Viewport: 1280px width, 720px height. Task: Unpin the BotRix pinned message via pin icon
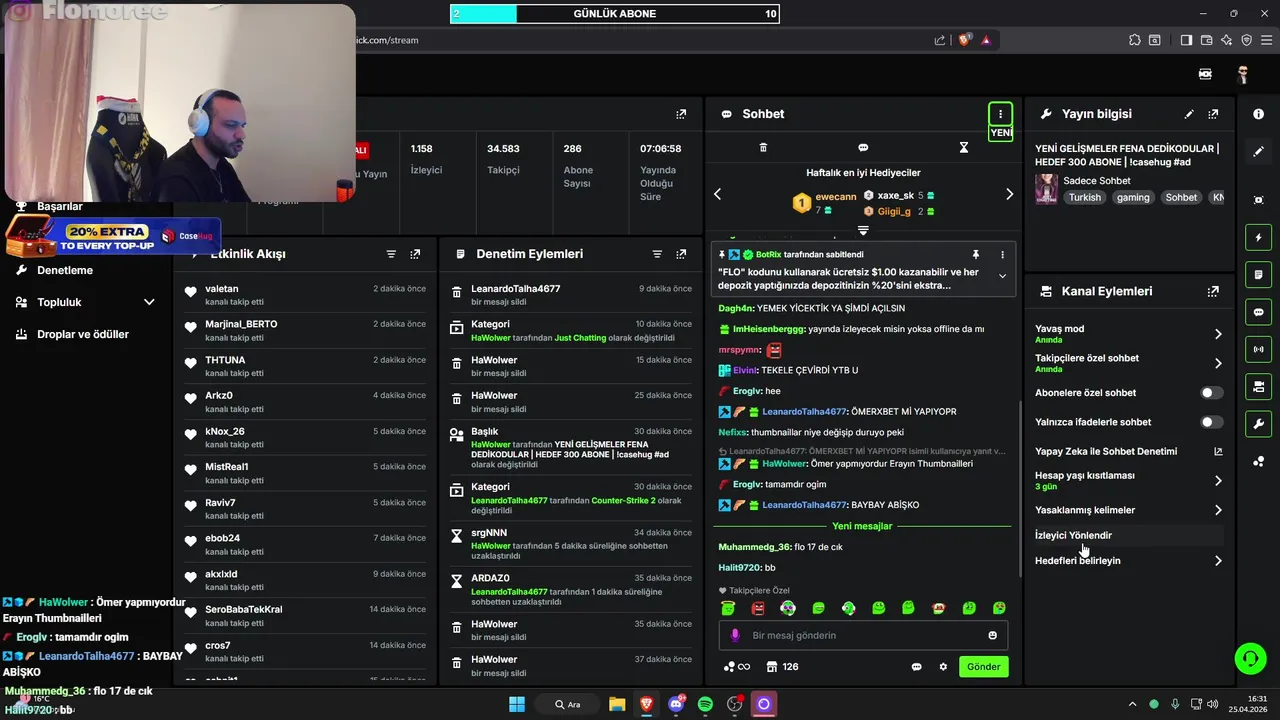976,255
